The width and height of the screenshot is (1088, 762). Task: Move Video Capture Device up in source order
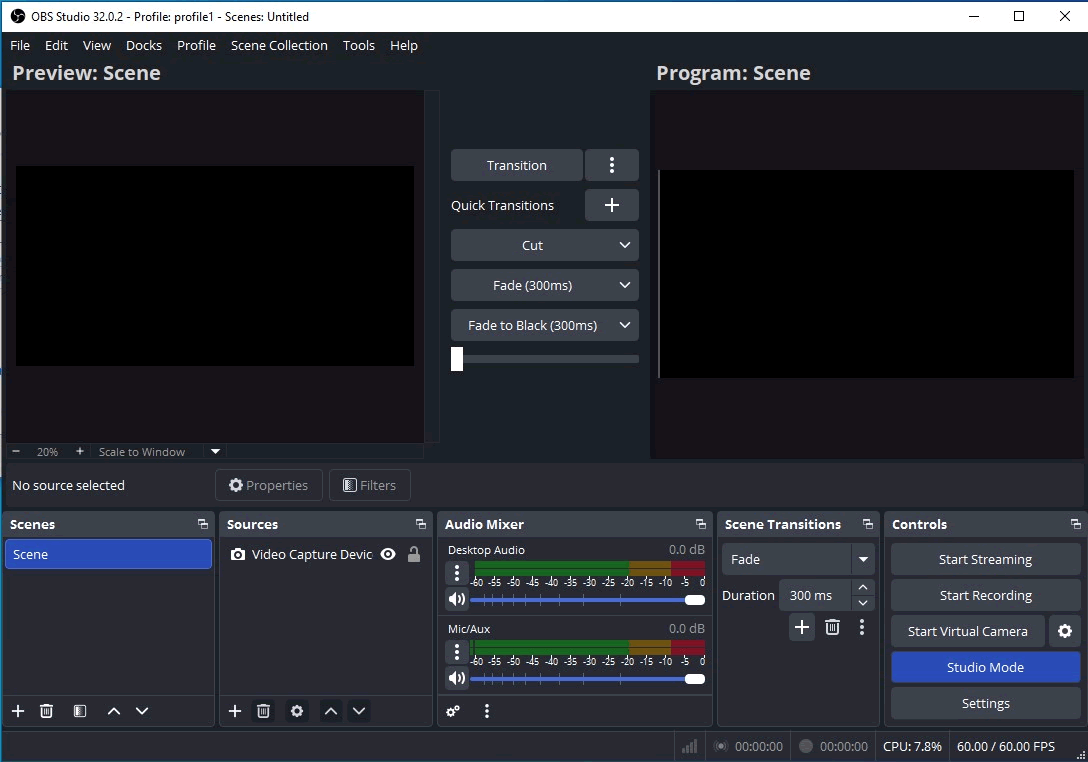[x=331, y=711]
